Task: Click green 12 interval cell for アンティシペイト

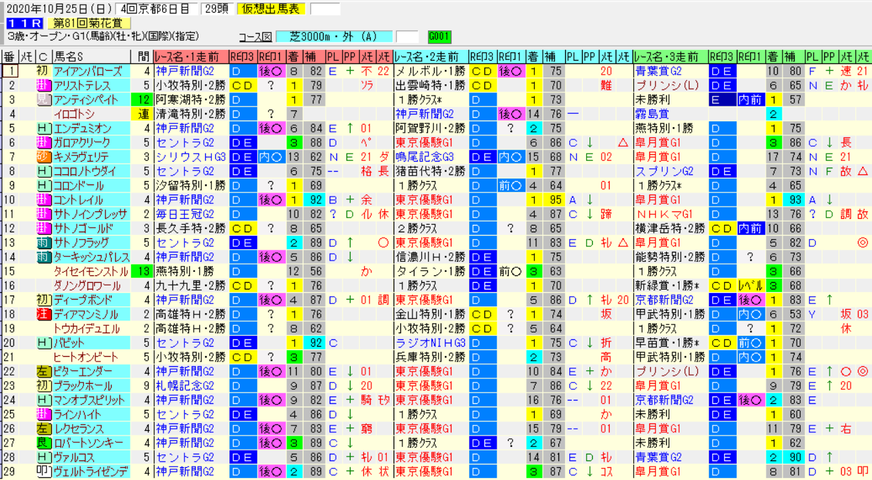Action: coord(143,100)
